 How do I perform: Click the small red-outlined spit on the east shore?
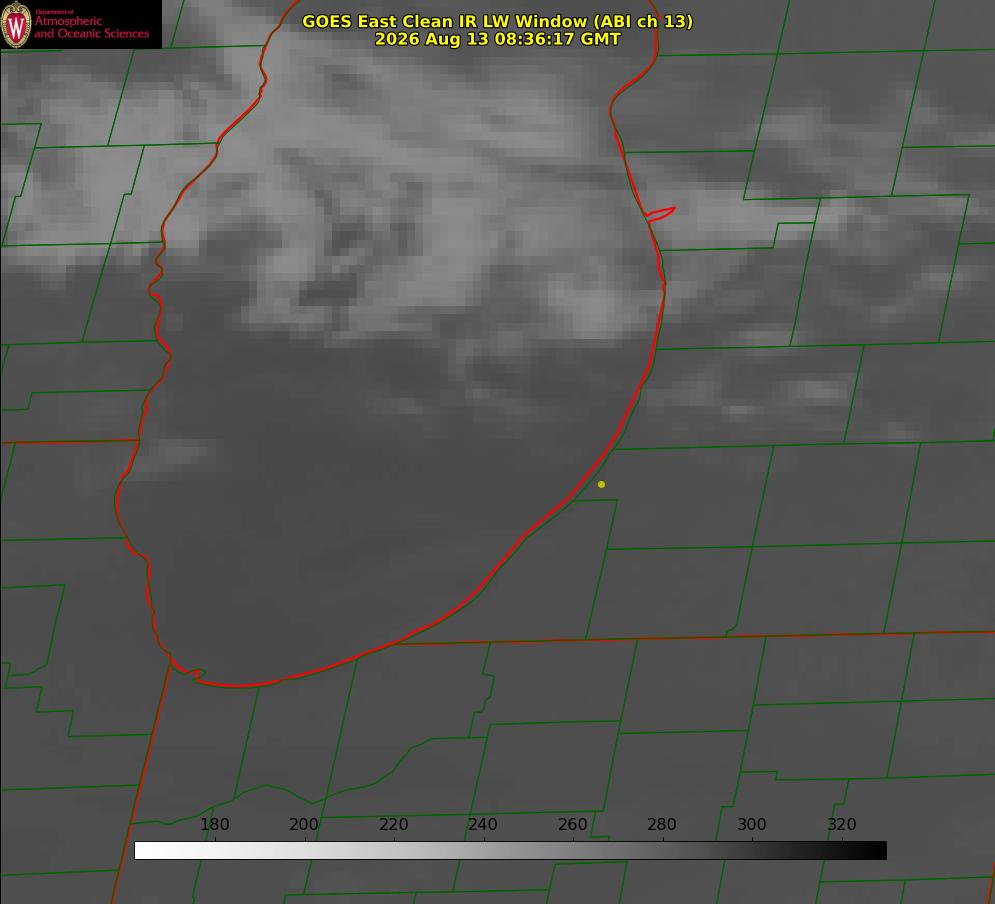tap(661, 214)
